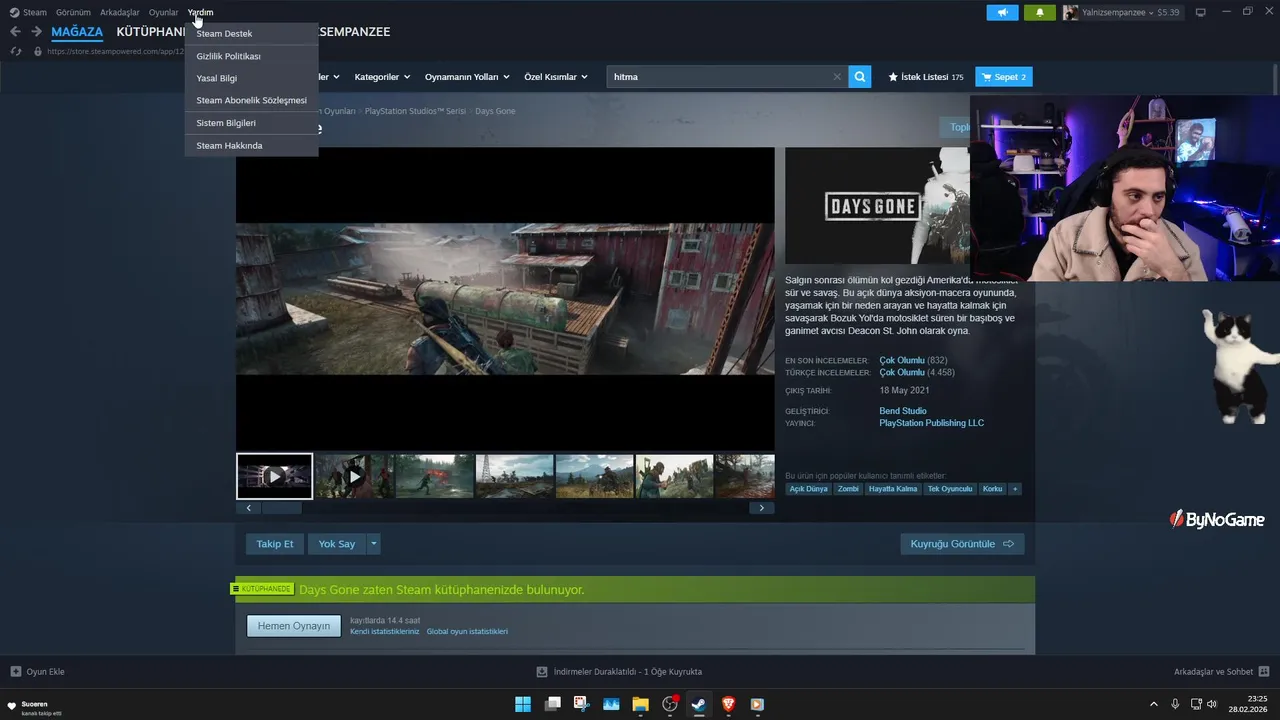Switch to OBS Studio in the taskbar

pyautogui.click(x=670, y=704)
